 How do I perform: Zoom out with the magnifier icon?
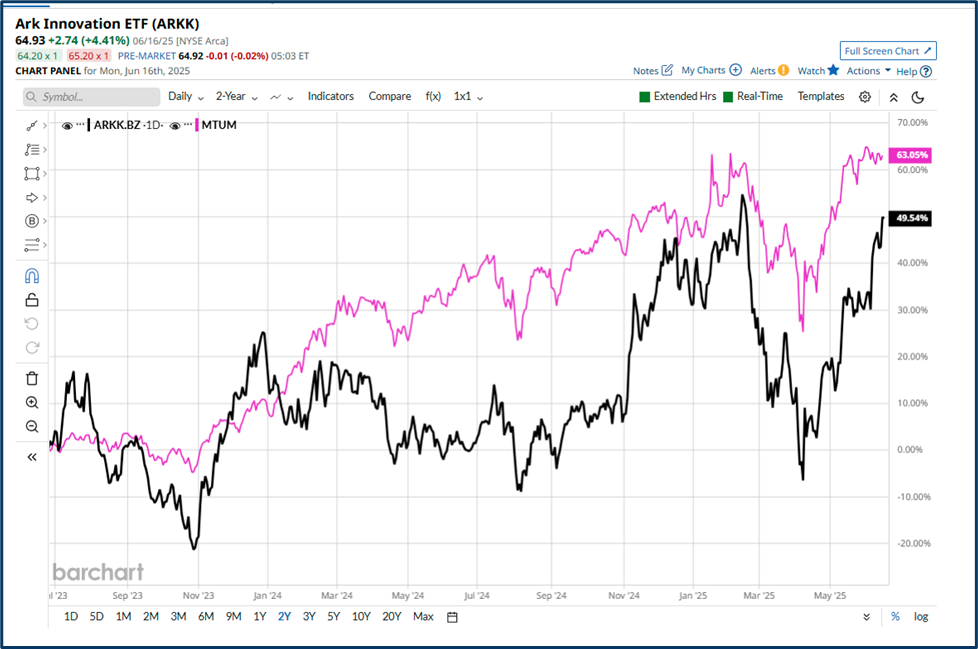32,426
